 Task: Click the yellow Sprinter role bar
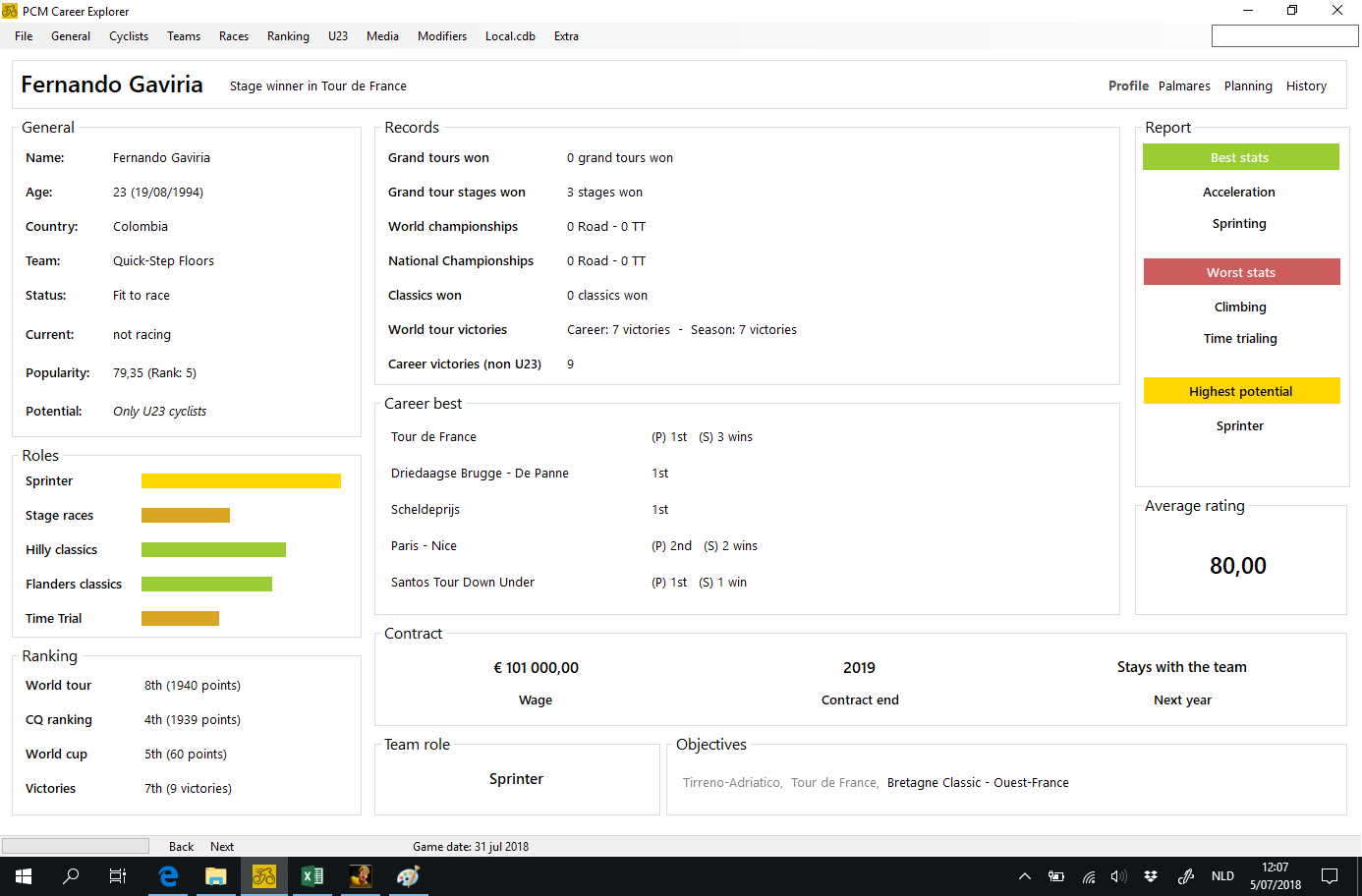241,481
